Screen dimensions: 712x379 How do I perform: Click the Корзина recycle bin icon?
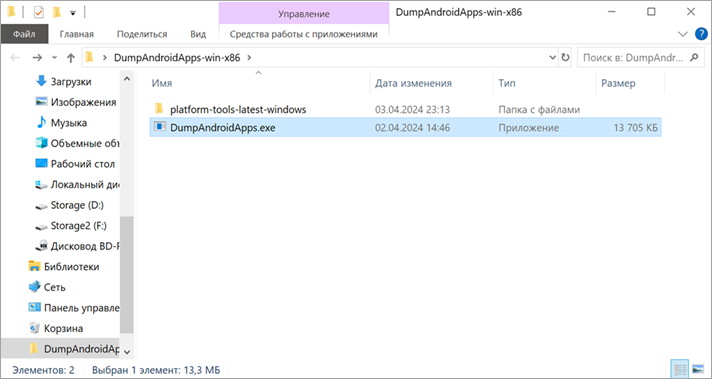(35, 328)
